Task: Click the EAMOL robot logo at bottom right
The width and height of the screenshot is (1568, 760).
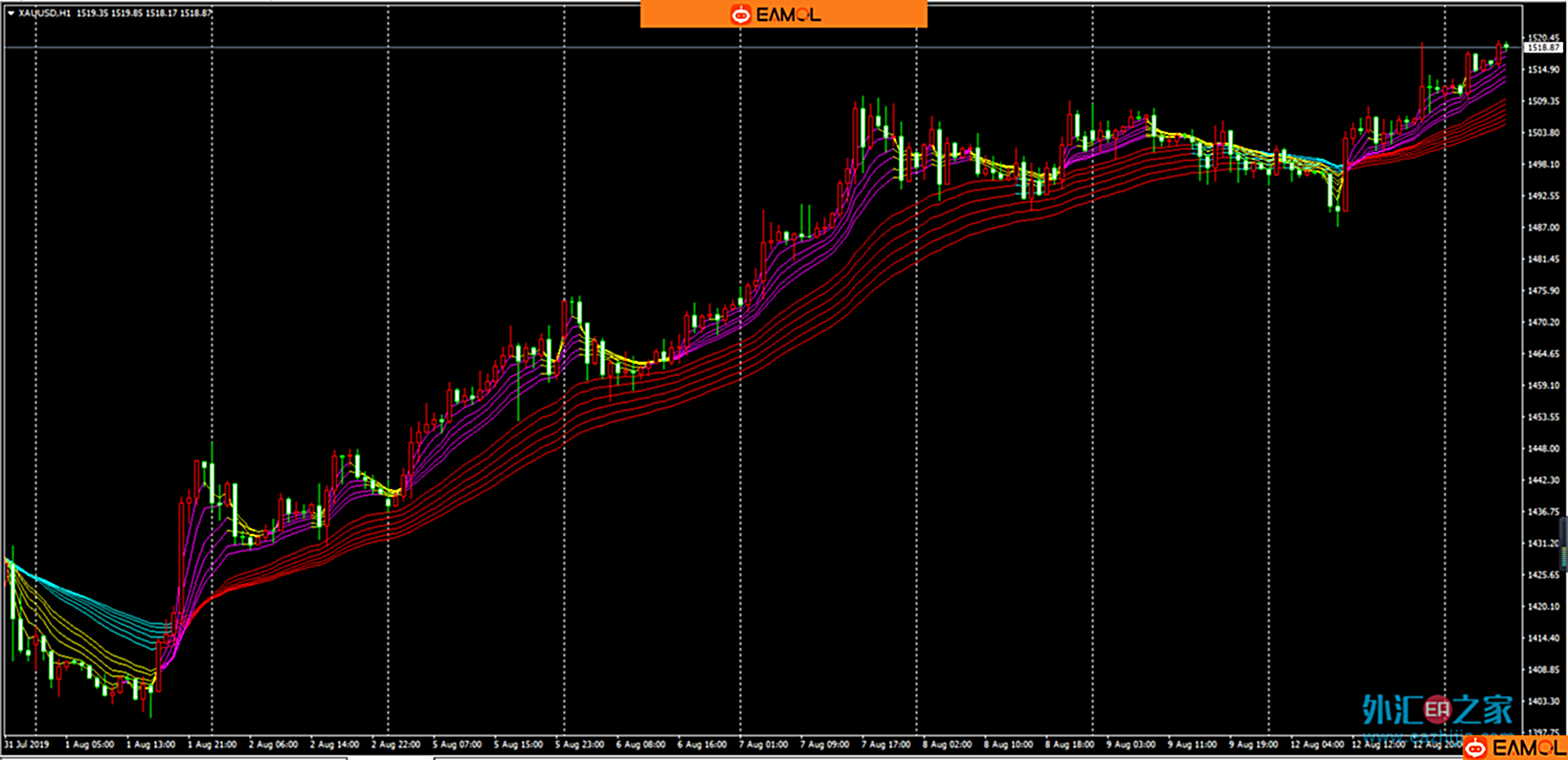Action: tap(1476, 749)
